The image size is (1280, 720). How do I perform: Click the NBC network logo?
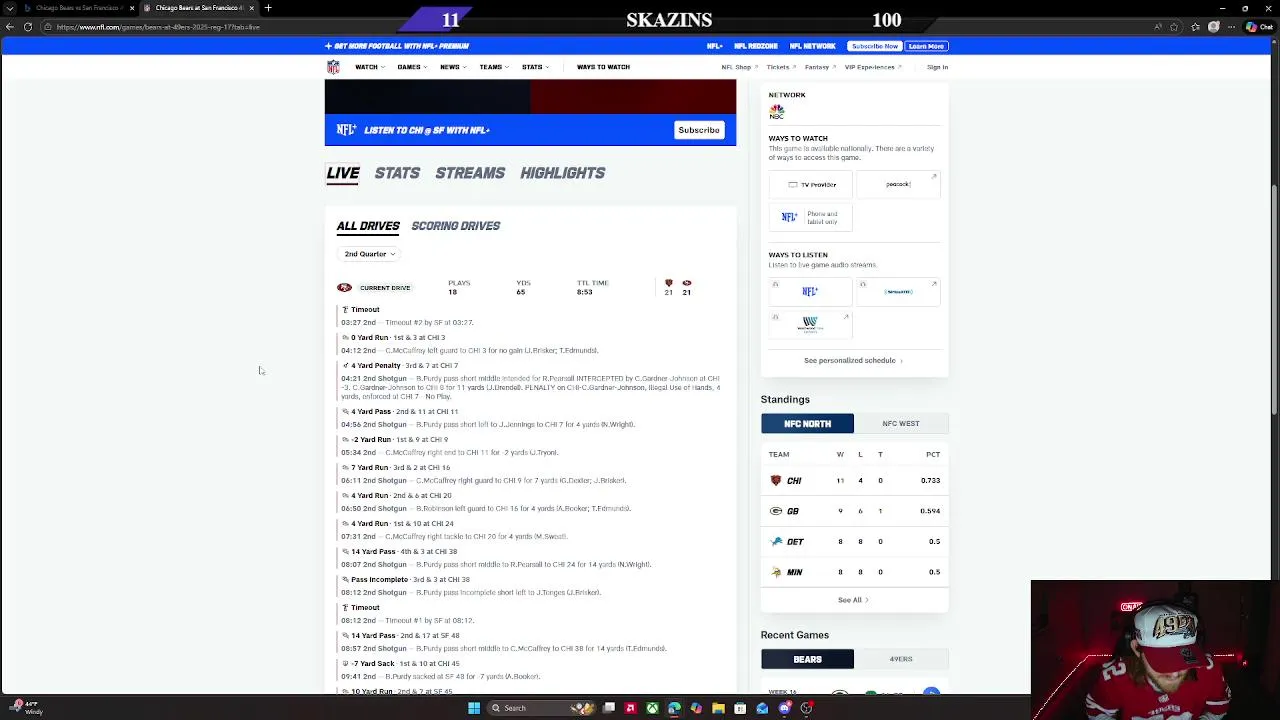pyautogui.click(x=777, y=111)
